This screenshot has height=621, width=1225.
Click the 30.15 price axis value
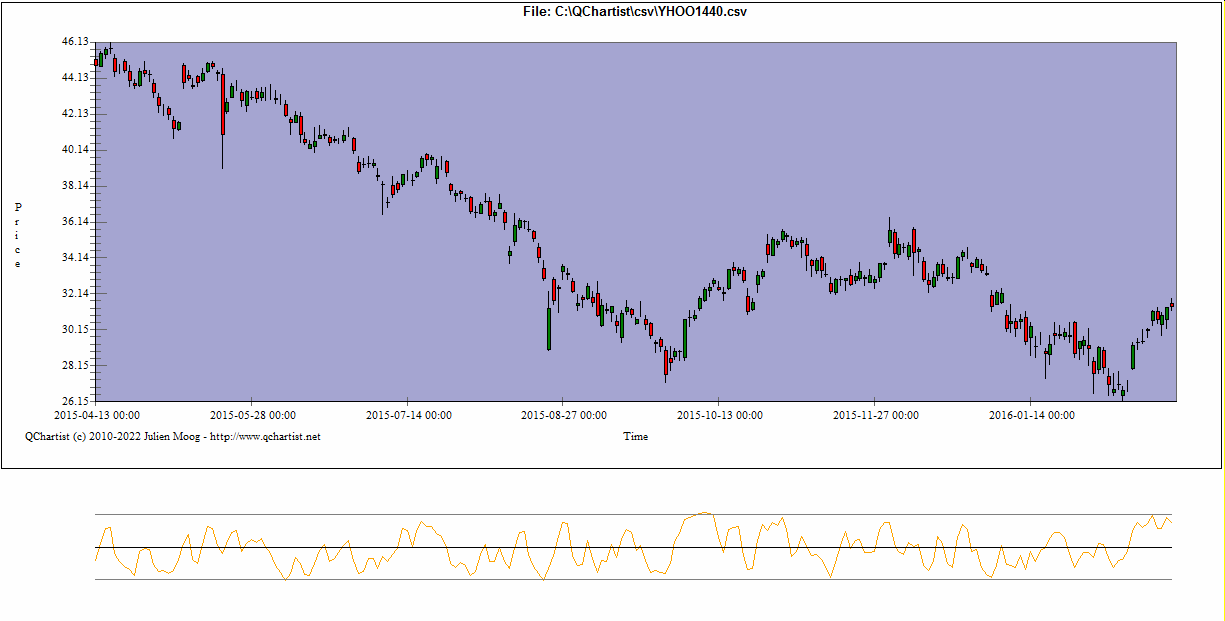click(x=75, y=330)
